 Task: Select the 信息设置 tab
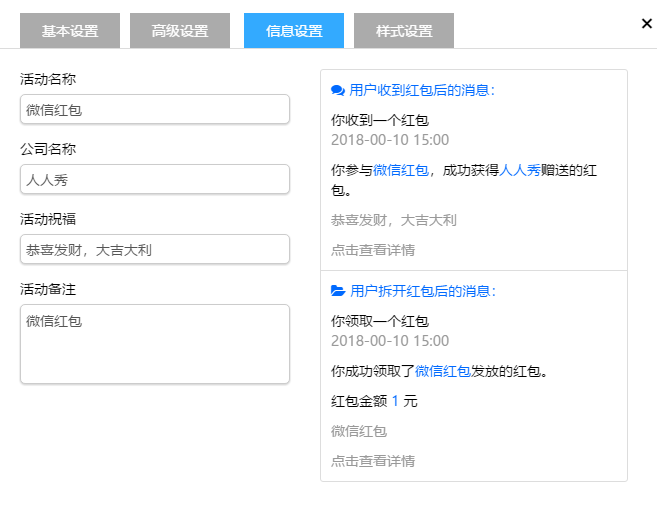[294, 31]
